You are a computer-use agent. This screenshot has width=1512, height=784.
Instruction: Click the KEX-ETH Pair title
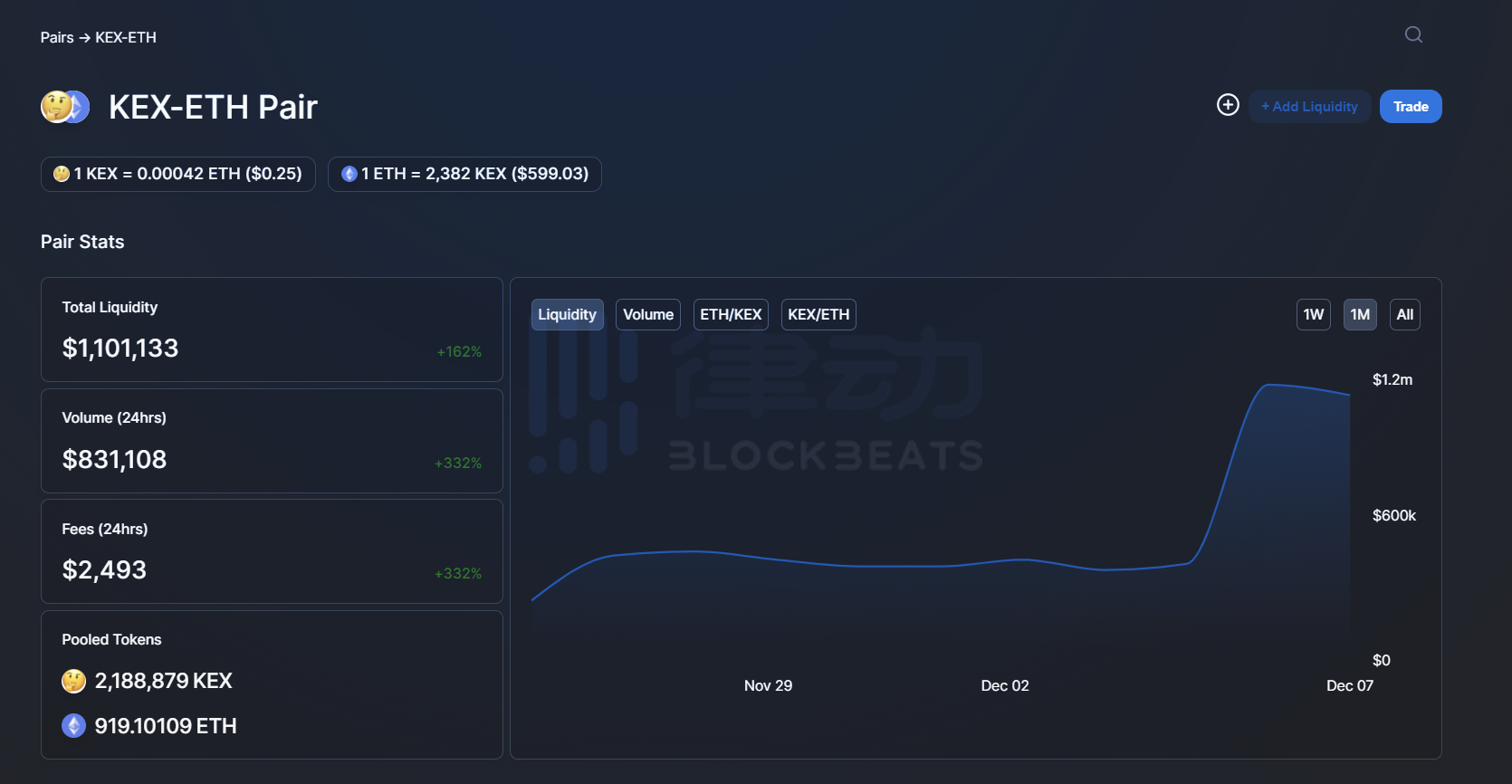(x=213, y=107)
